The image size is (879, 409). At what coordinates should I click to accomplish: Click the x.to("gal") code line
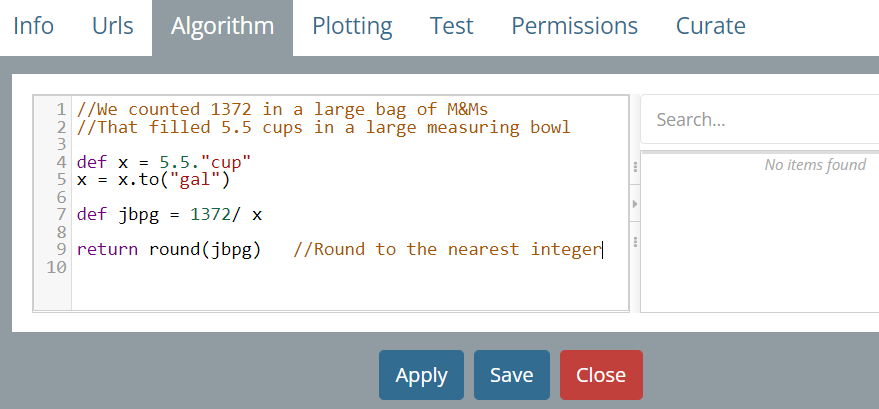[153, 180]
